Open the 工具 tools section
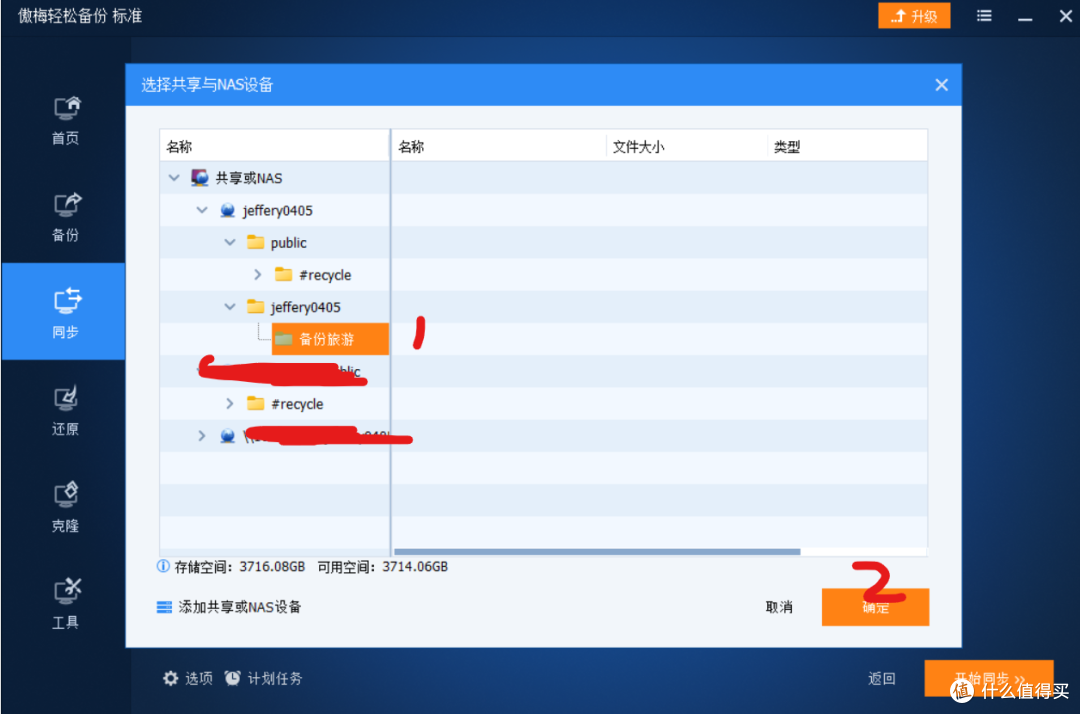 coord(65,604)
